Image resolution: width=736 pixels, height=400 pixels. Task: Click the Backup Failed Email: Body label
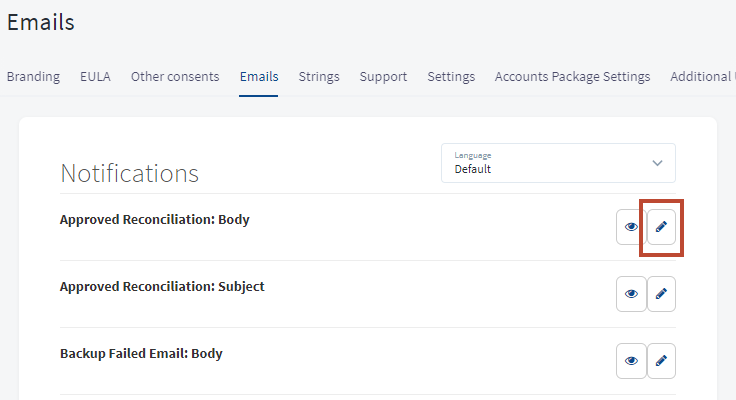[x=141, y=354]
